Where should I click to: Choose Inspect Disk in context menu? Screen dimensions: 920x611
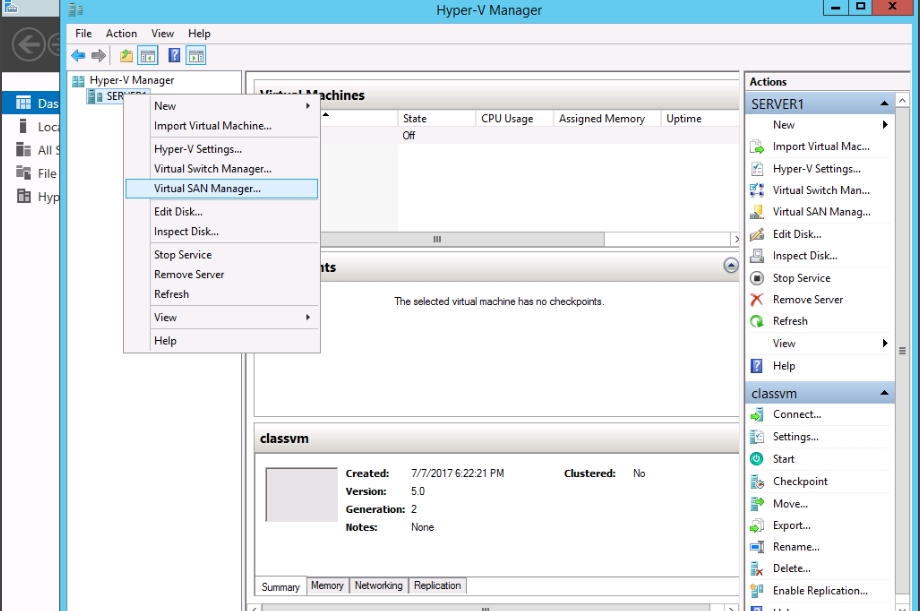click(222, 231)
